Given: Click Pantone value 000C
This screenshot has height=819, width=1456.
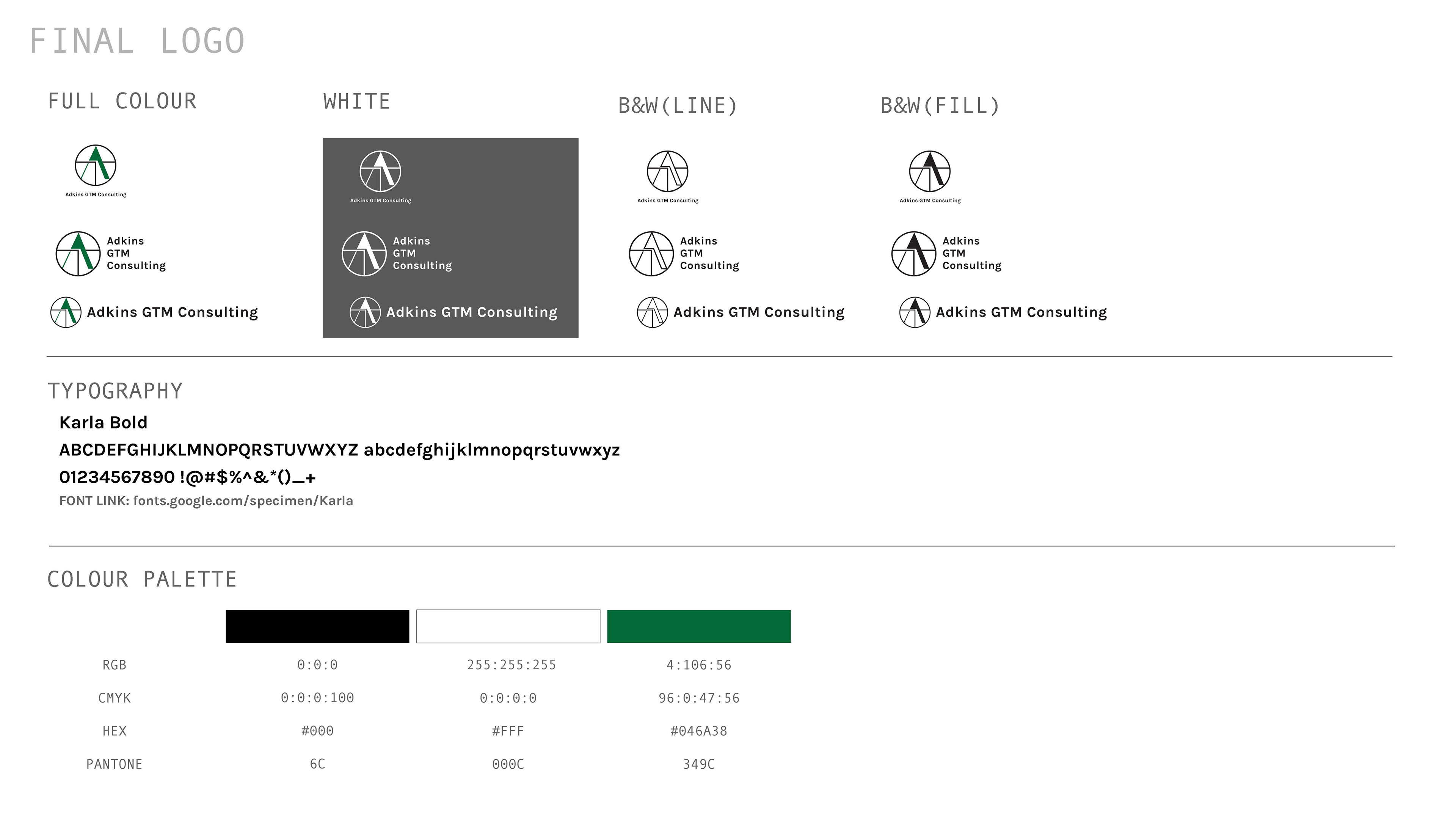Looking at the screenshot, I should click(508, 765).
